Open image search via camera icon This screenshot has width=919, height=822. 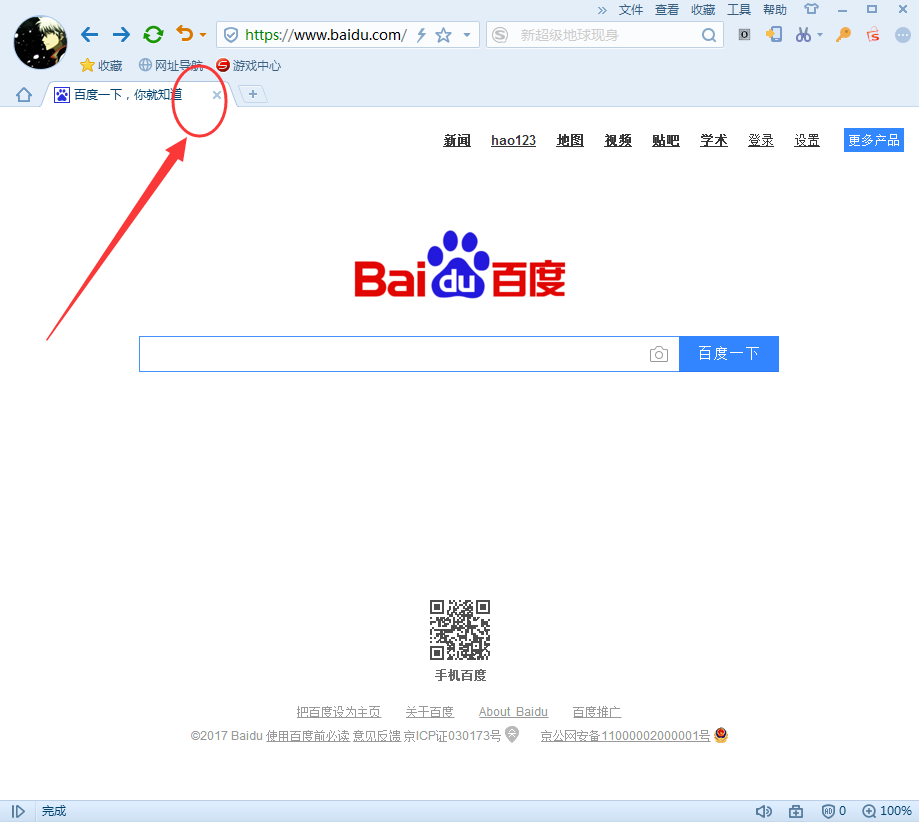pos(659,354)
